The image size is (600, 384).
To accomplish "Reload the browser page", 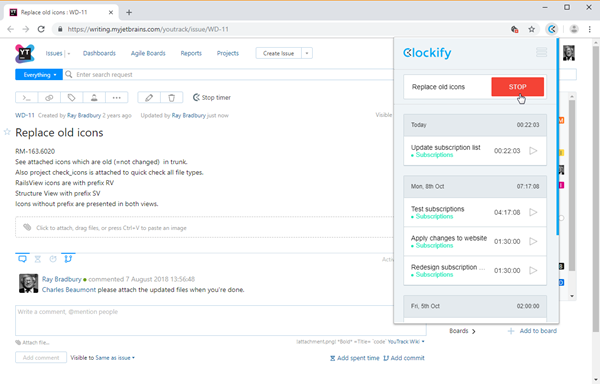I will (41, 29).
